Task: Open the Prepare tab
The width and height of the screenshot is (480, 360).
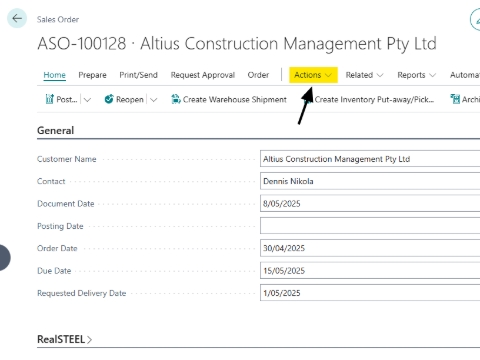Action: point(92,75)
